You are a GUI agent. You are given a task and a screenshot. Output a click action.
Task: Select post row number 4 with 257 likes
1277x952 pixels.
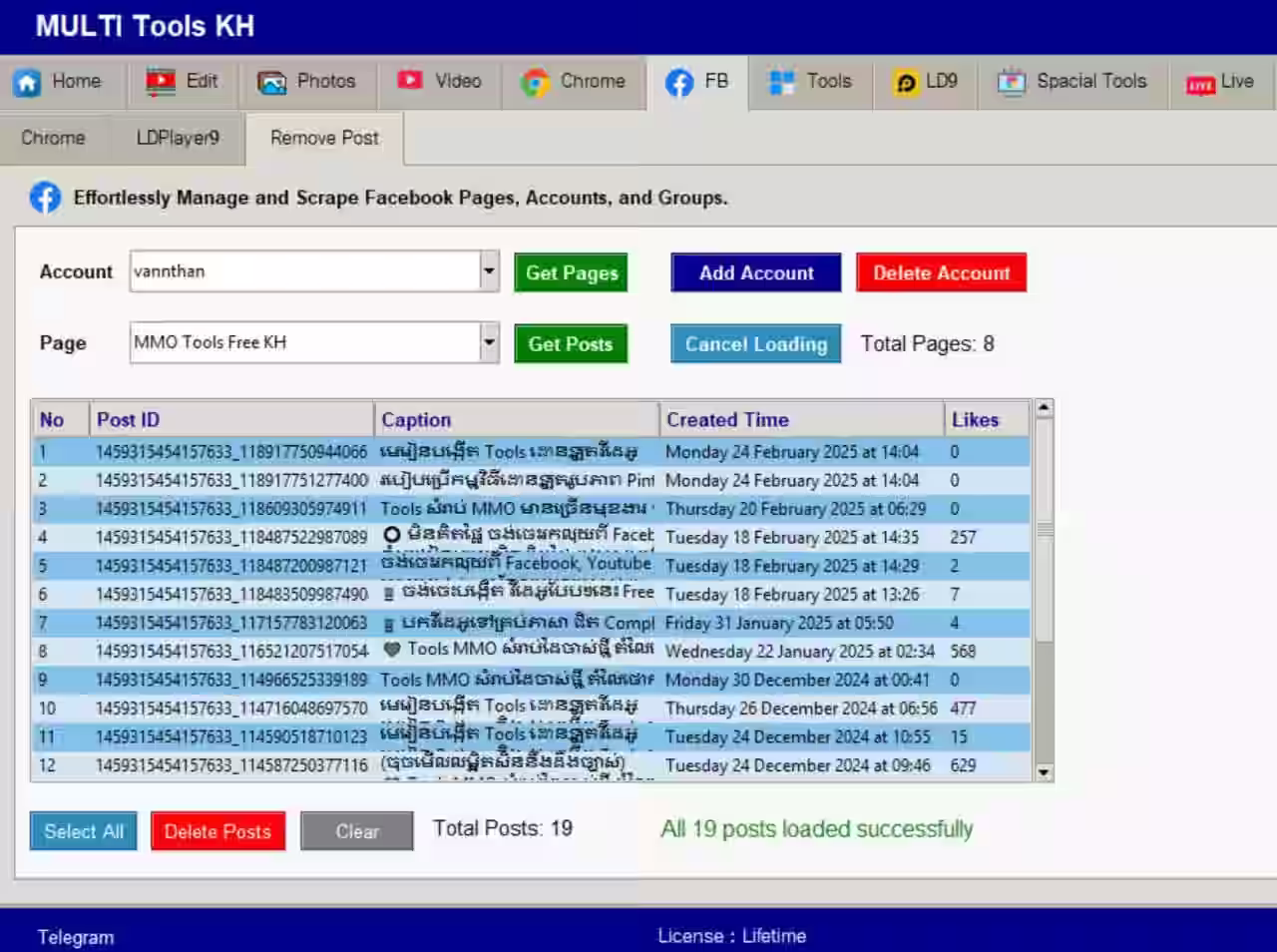529,537
